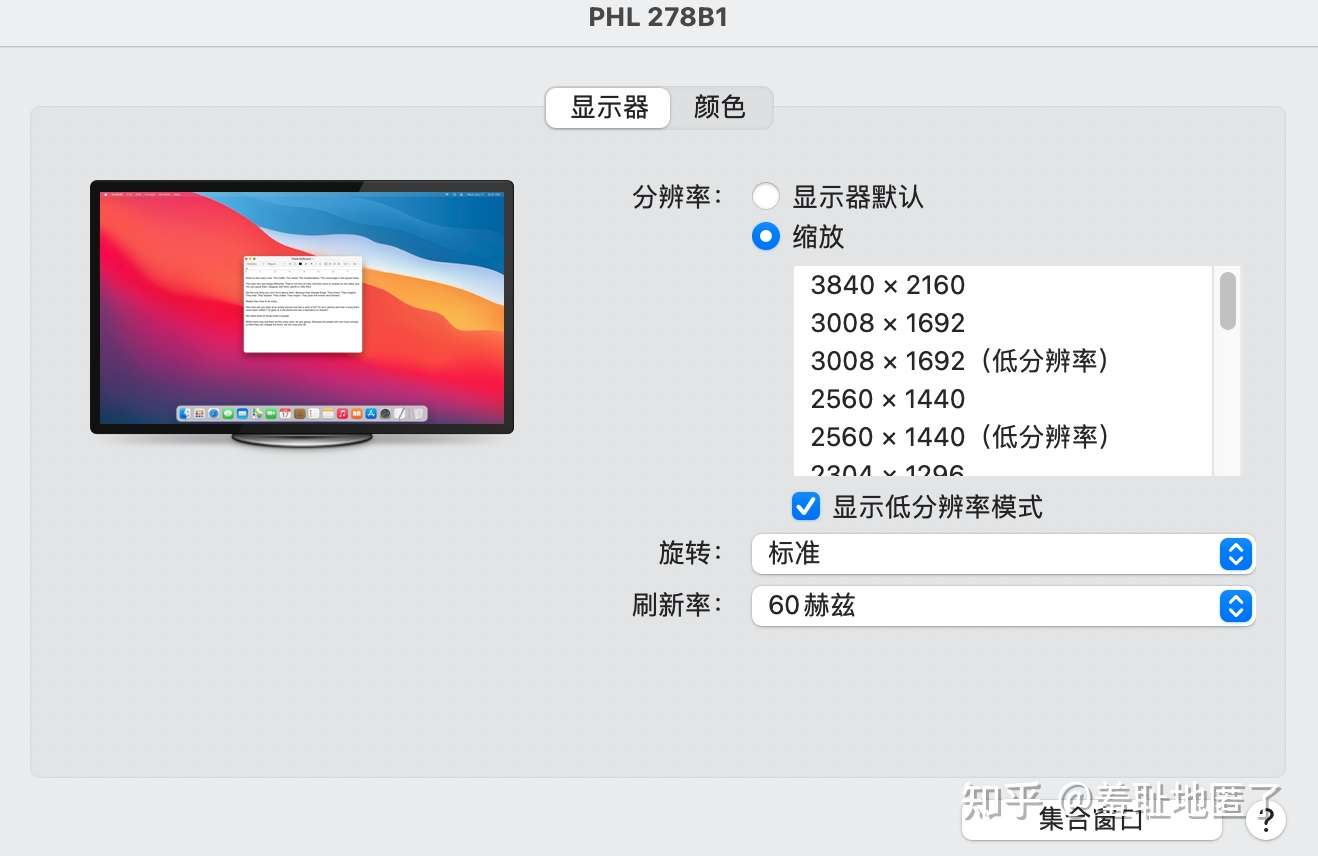Switch to the 颜色 tab

click(720, 107)
